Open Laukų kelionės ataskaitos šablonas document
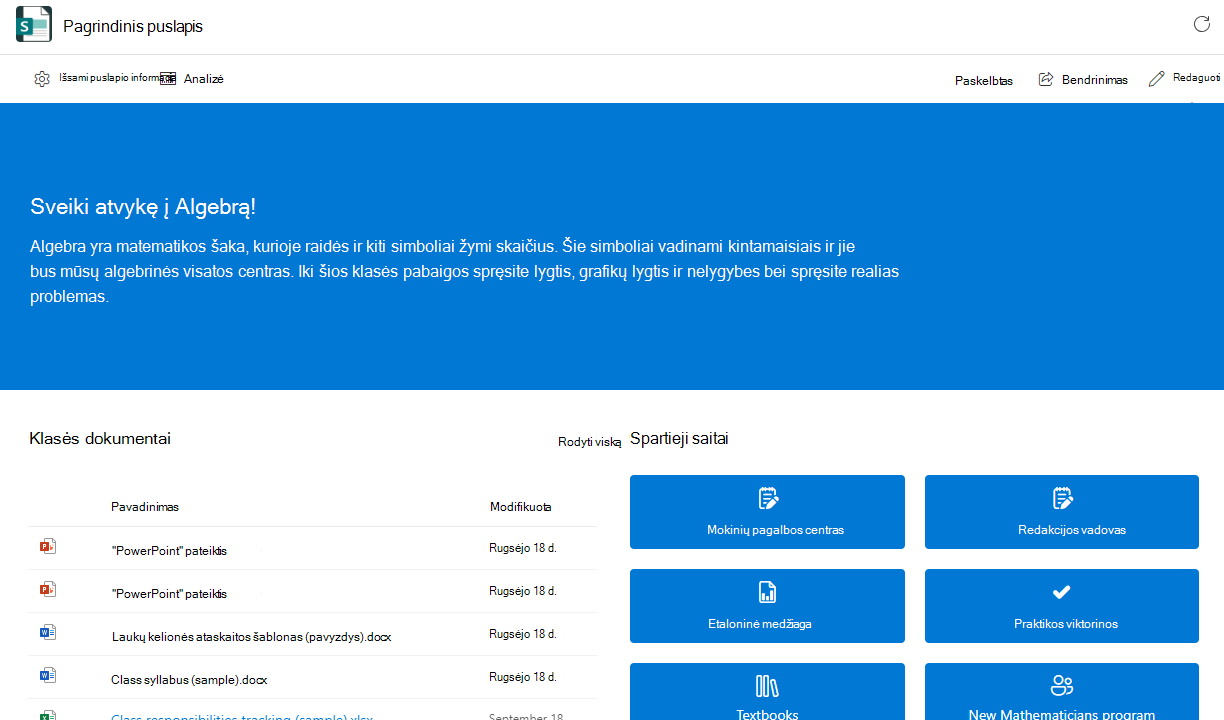1224x720 pixels. (252, 636)
